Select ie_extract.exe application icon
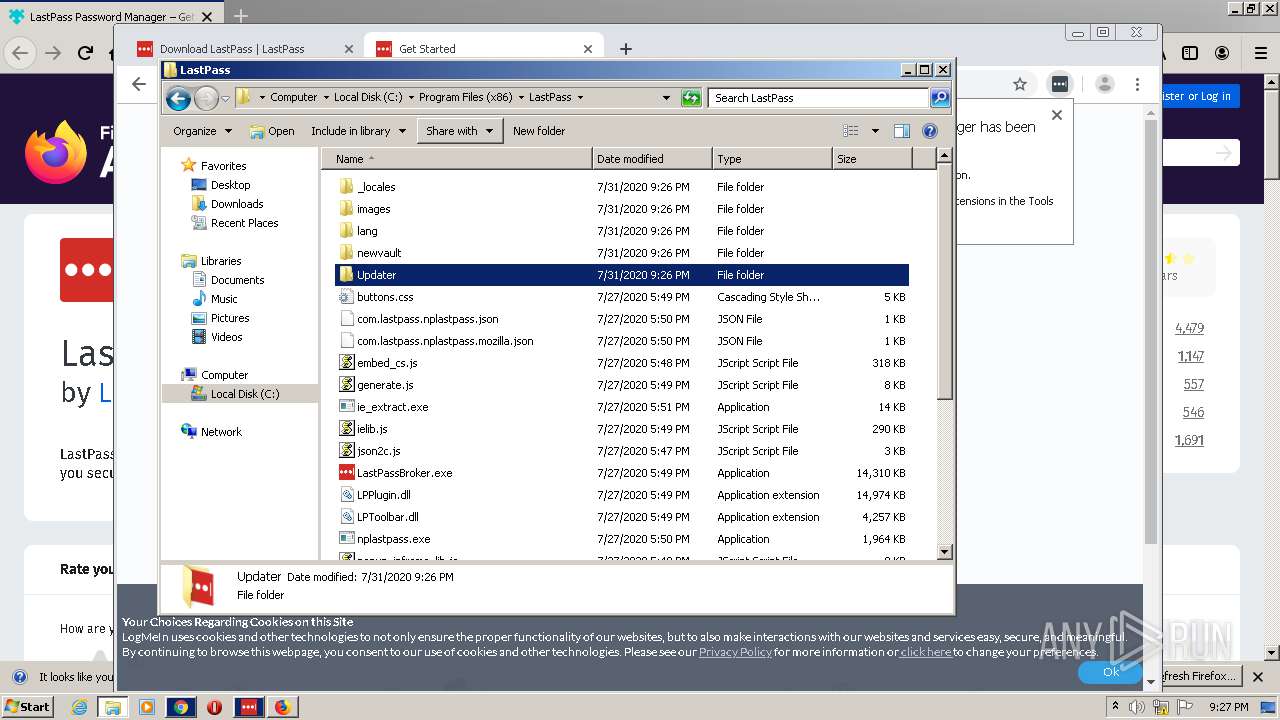The width and height of the screenshot is (1280, 720). [x=346, y=407]
